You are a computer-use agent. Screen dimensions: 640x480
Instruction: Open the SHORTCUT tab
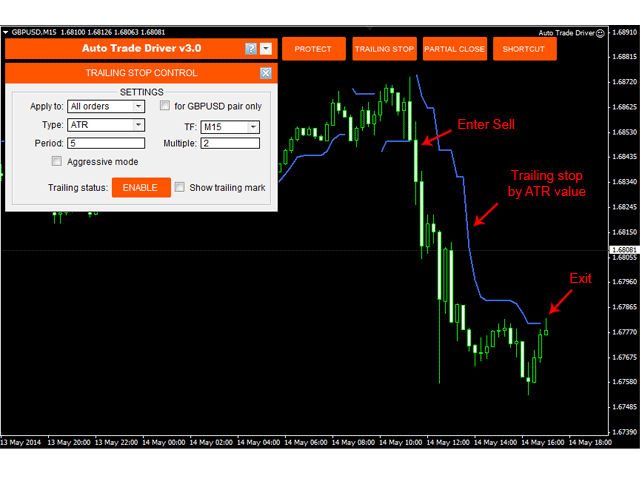click(x=524, y=49)
